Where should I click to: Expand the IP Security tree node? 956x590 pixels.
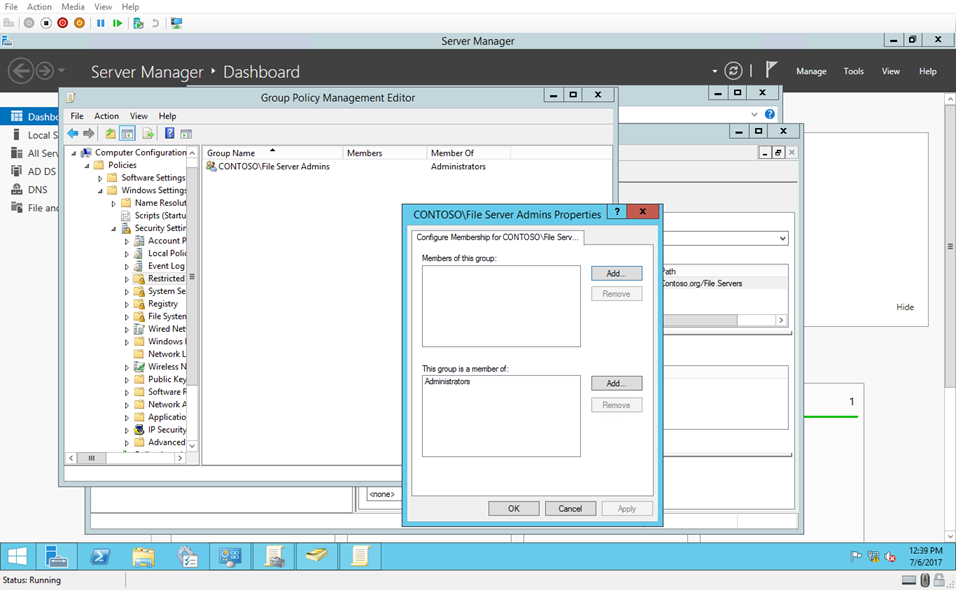[127, 430]
